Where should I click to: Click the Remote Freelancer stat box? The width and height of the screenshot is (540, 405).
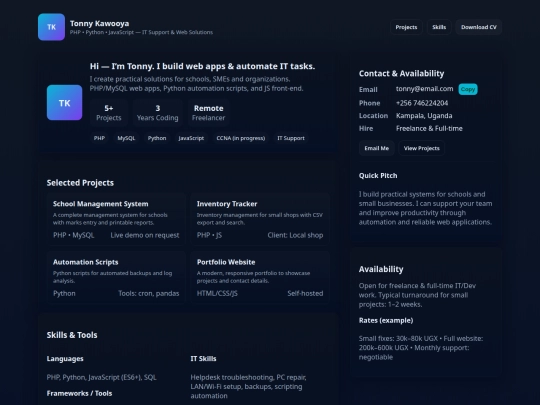pos(208,113)
